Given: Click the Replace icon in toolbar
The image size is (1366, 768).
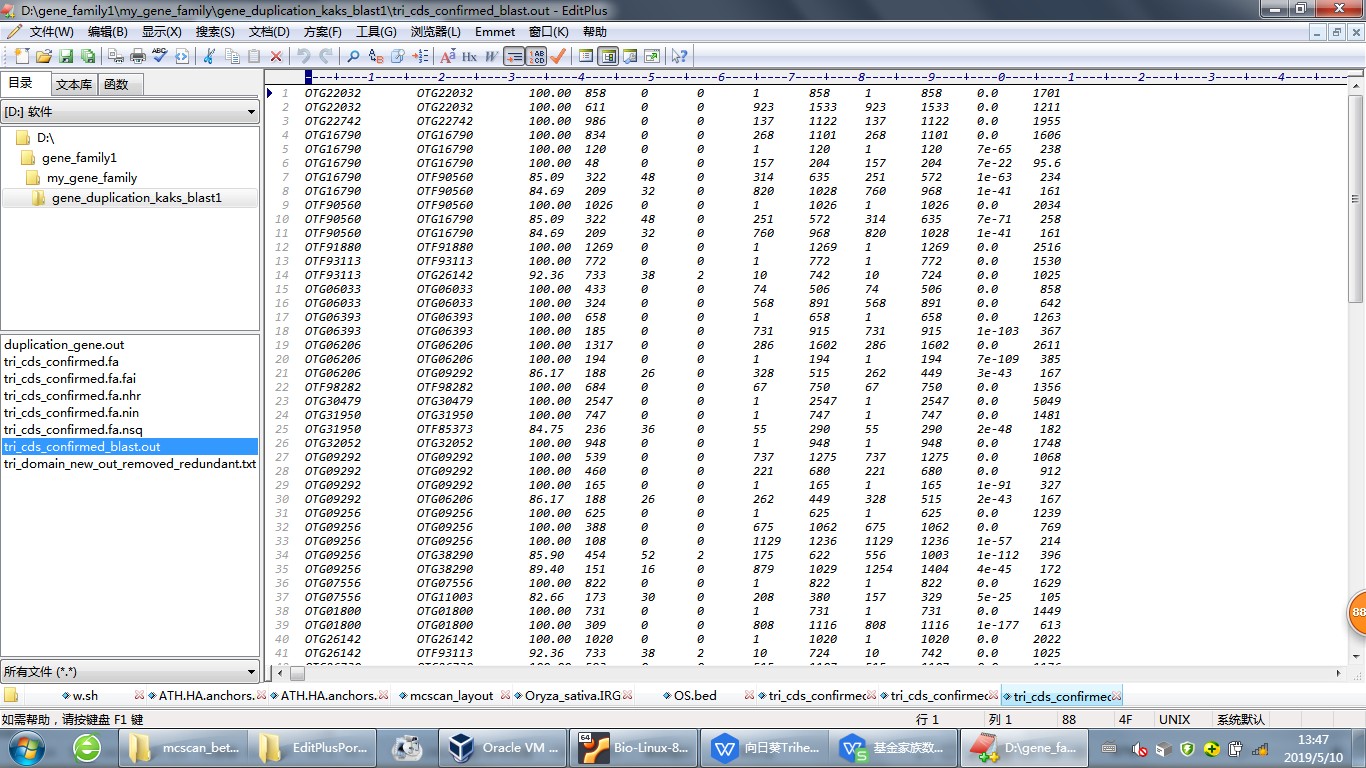Looking at the screenshot, I should coord(376,57).
